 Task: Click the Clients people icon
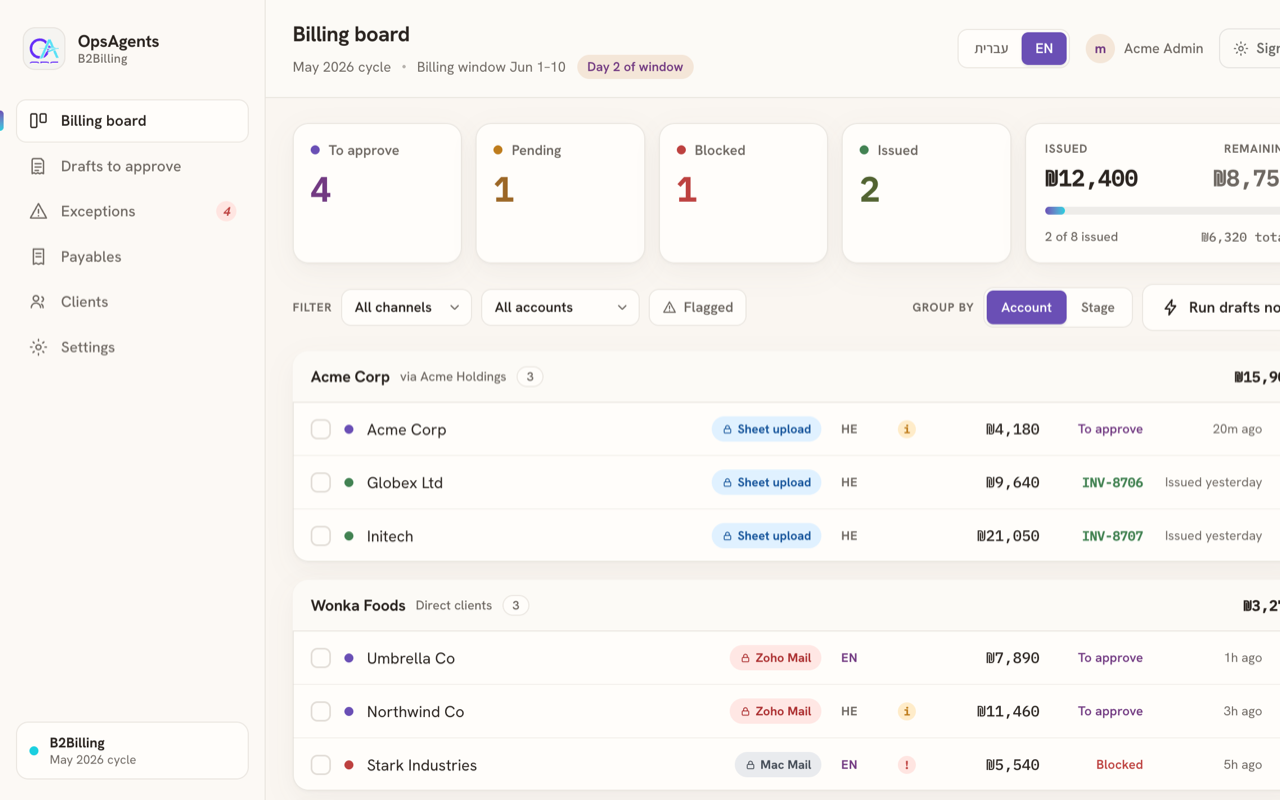[x=38, y=302]
